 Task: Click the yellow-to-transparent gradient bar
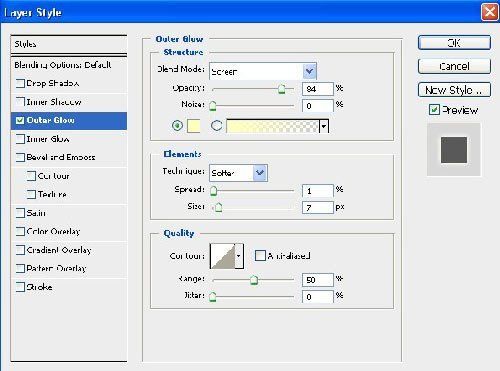tap(273, 126)
